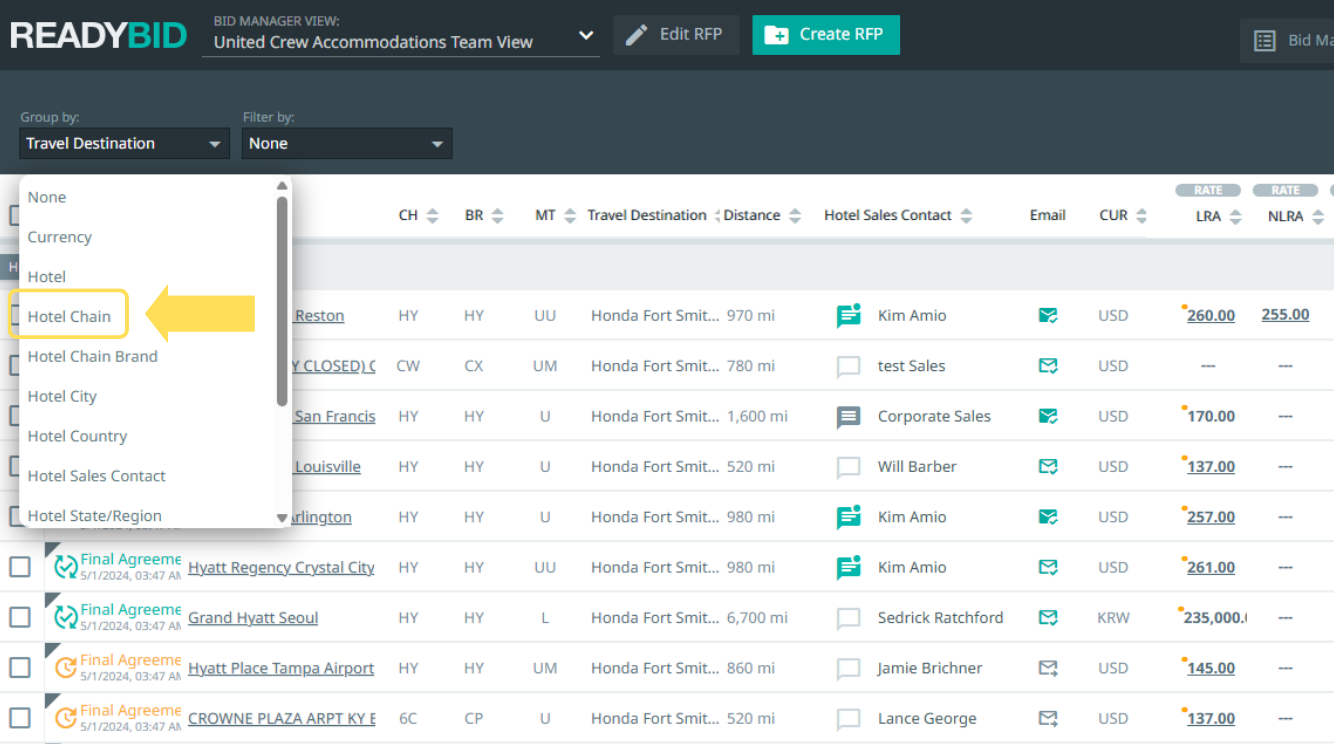This screenshot has width=1334, height=744.
Task: Open message icon for test Sales row
Action: click(848, 367)
